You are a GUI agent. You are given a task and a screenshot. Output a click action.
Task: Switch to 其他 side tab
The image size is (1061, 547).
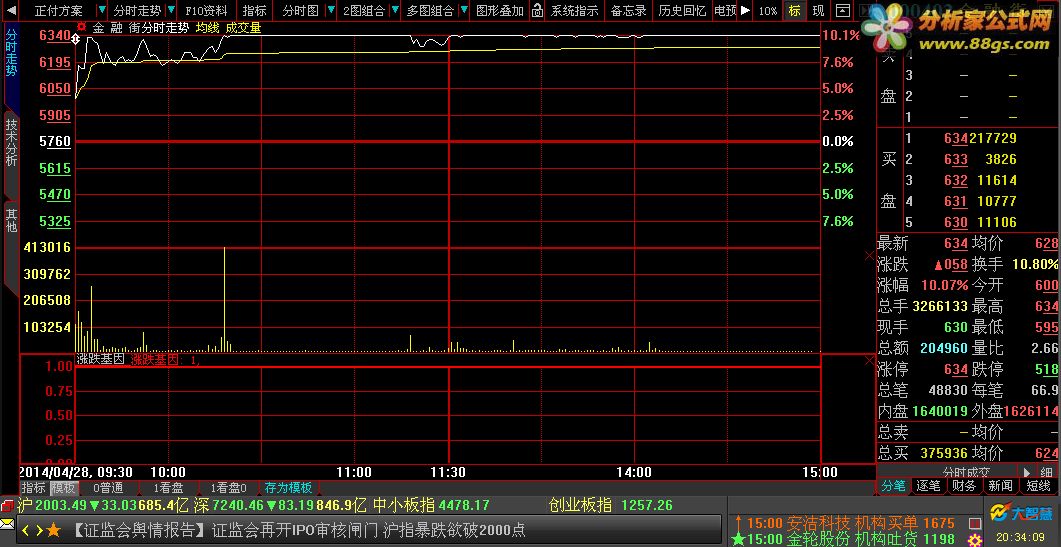click(x=11, y=220)
